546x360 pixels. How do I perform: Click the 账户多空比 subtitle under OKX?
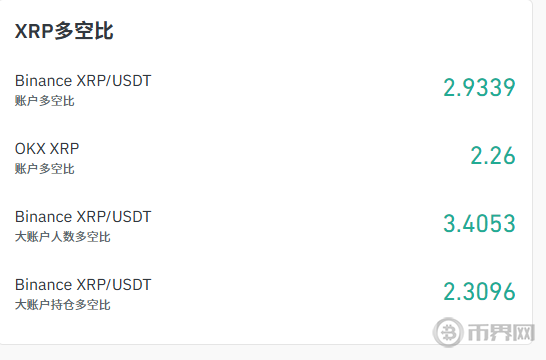tap(45, 169)
